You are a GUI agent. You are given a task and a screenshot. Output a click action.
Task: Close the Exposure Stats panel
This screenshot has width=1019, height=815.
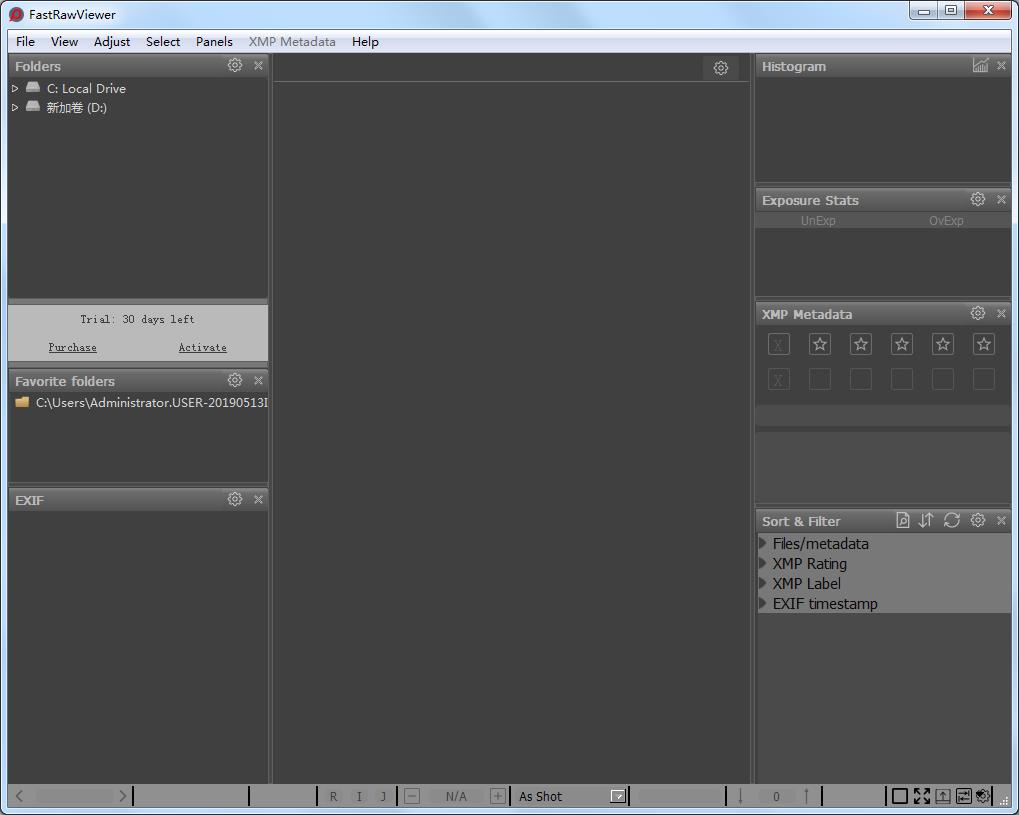point(1001,200)
